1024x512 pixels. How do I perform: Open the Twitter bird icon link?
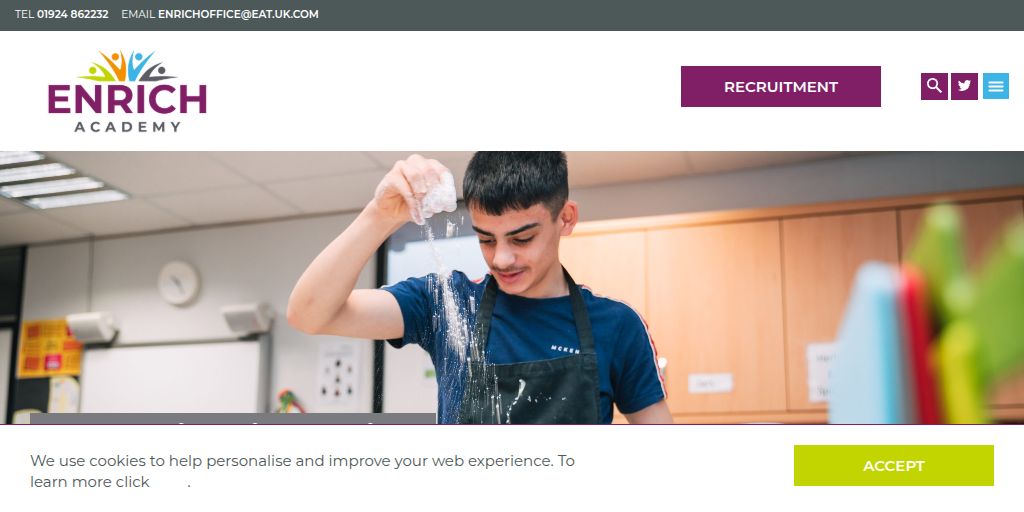[964, 86]
